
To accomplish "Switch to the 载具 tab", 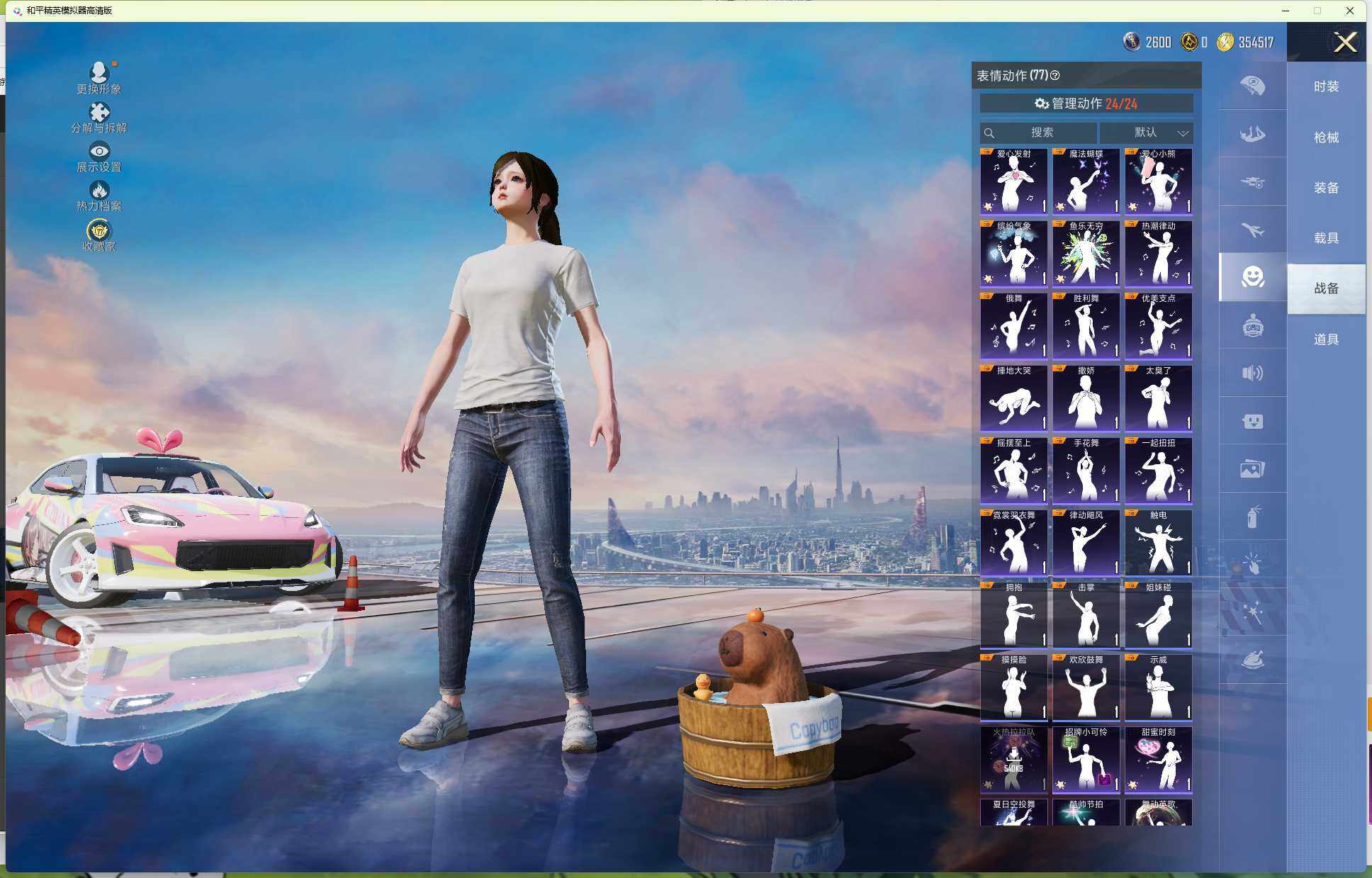I will (x=1326, y=238).
